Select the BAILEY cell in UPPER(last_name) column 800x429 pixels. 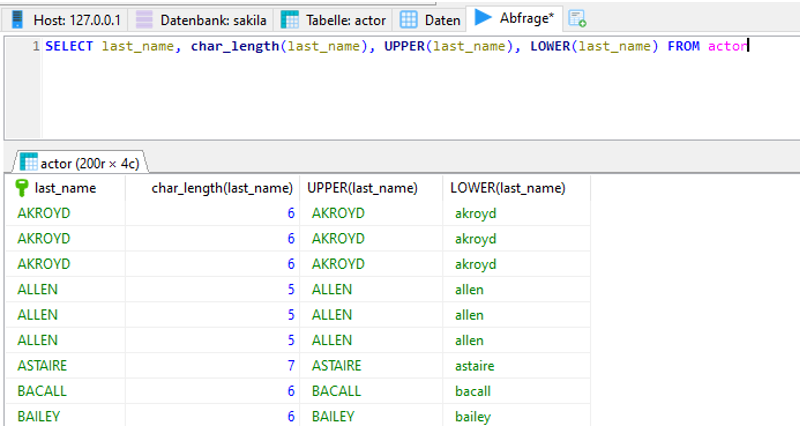(x=335, y=416)
